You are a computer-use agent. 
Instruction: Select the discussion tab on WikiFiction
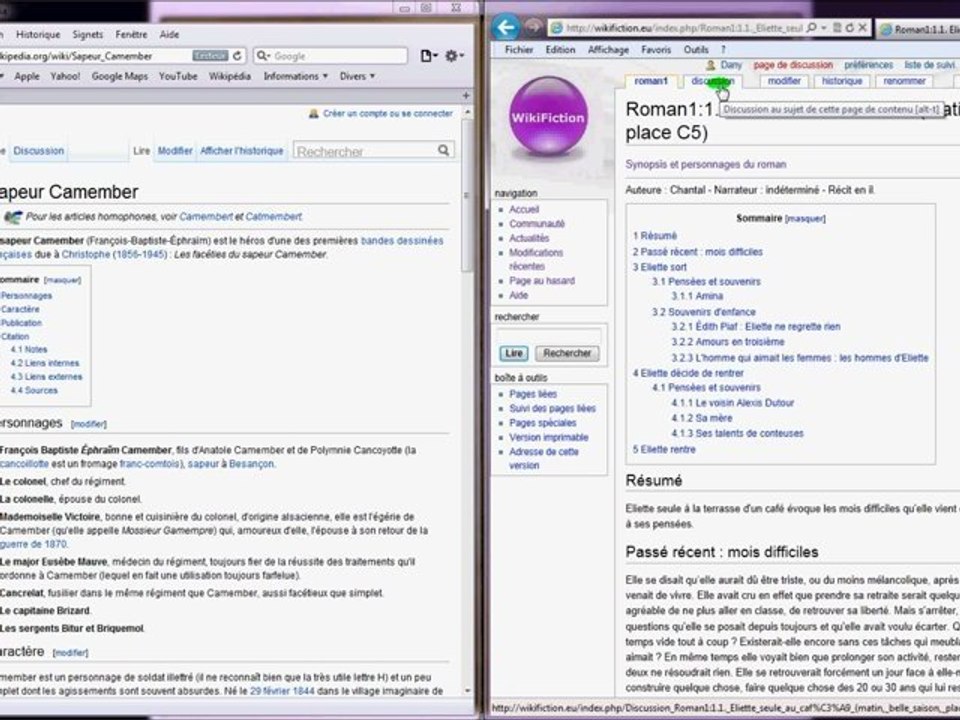point(712,81)
